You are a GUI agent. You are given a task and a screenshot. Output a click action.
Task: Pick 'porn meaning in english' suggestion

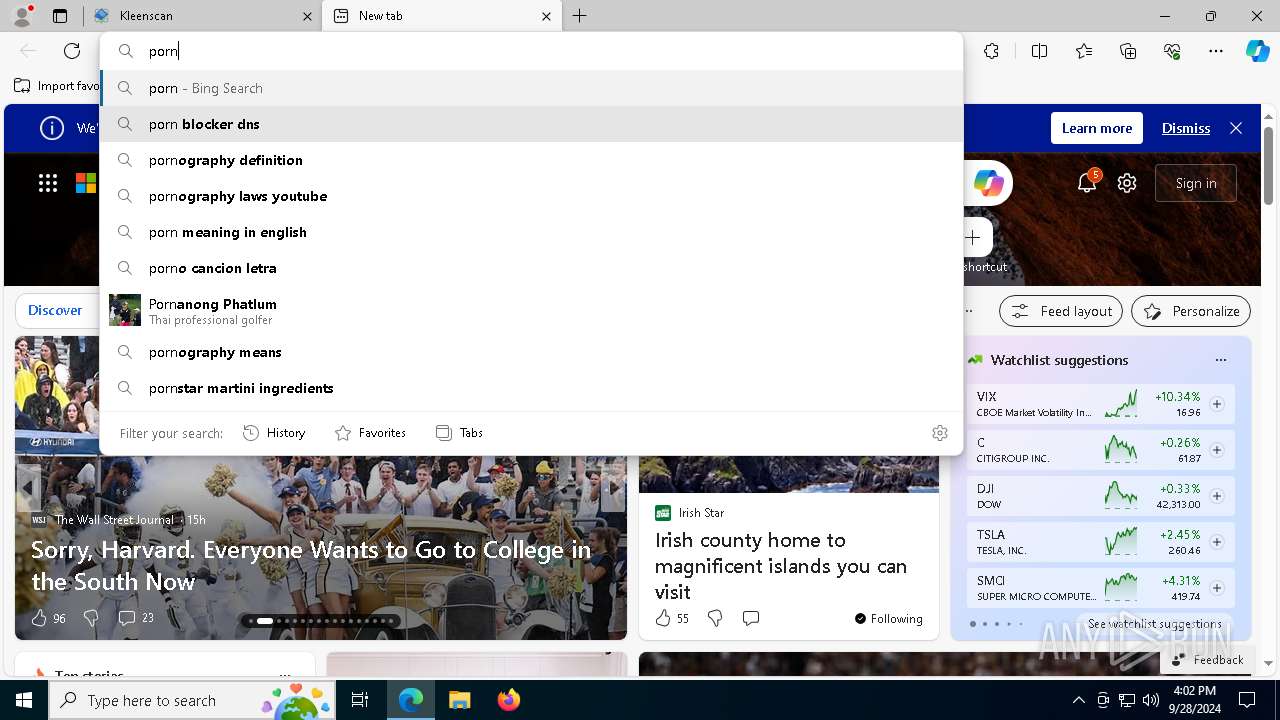click(x=531, y=232)
